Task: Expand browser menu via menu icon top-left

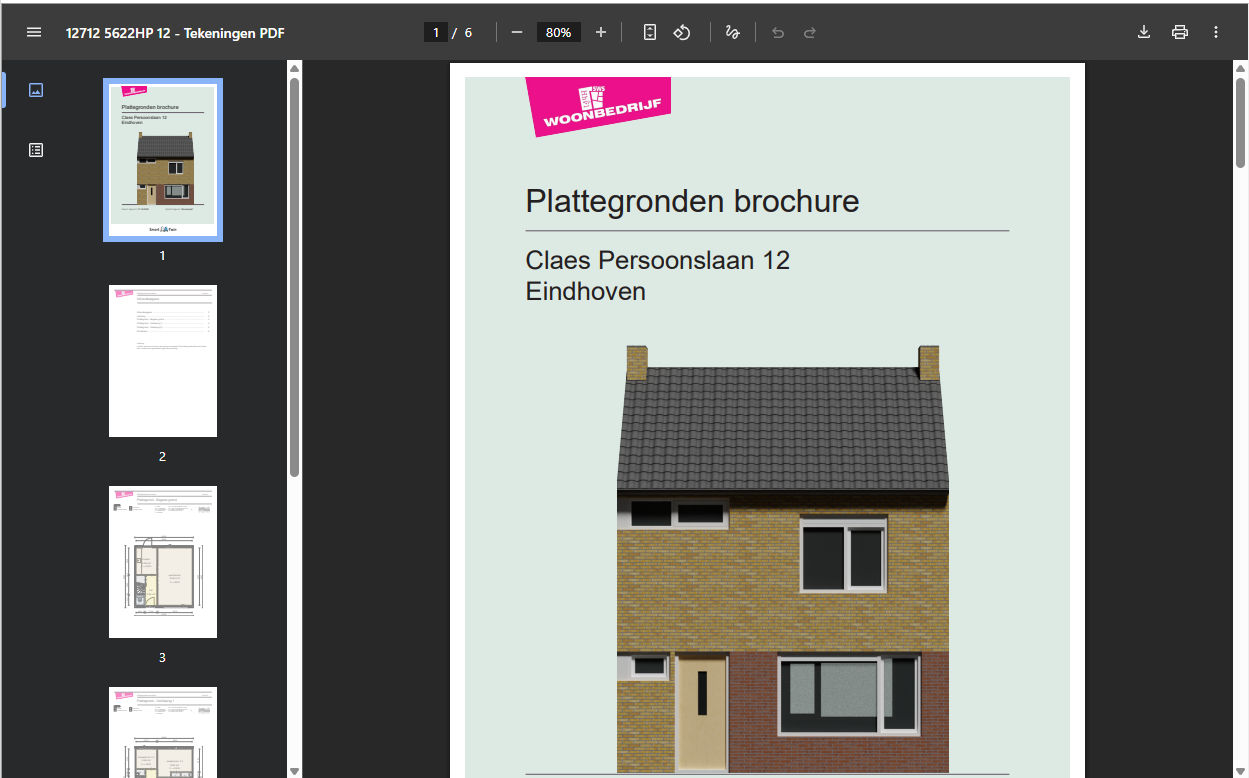Action: click(33, 31)
